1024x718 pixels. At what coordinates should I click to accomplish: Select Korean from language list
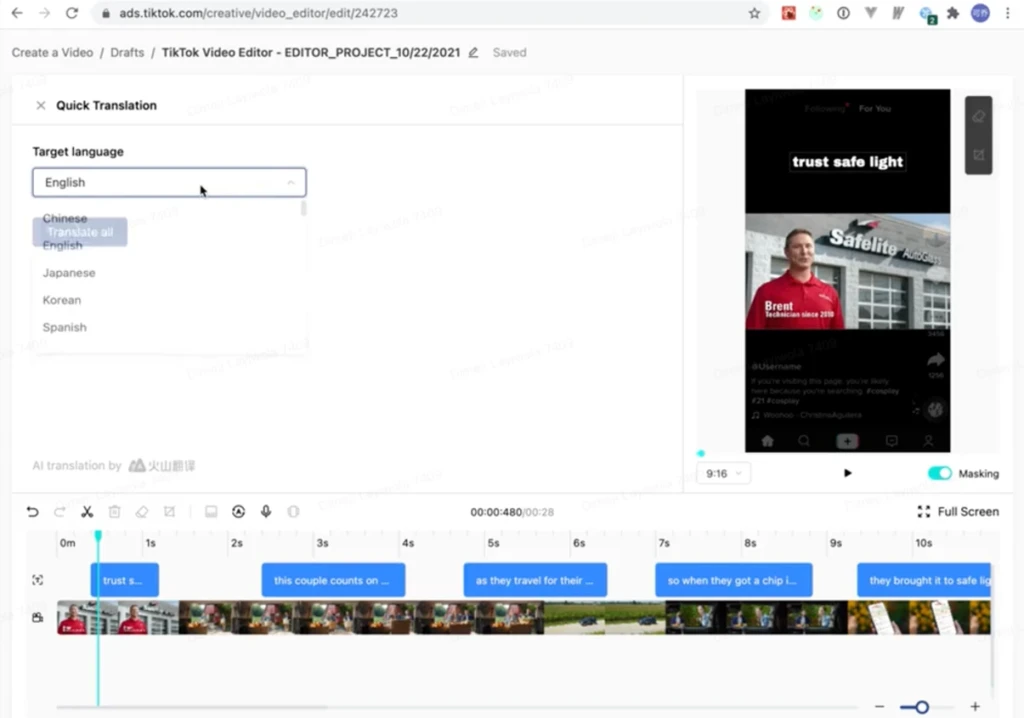point(62,300)
